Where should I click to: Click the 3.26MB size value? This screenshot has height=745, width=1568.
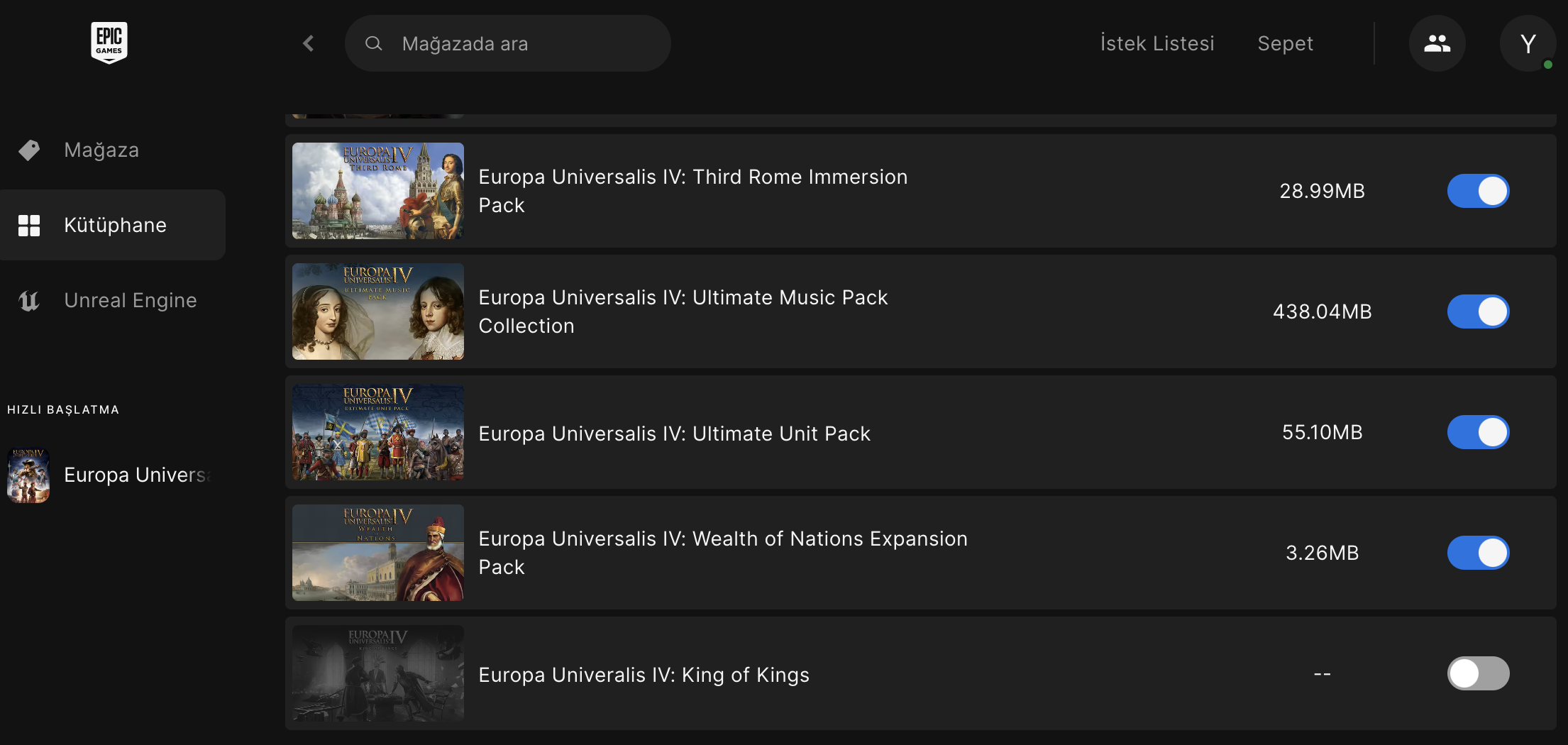pos(1322,553)
